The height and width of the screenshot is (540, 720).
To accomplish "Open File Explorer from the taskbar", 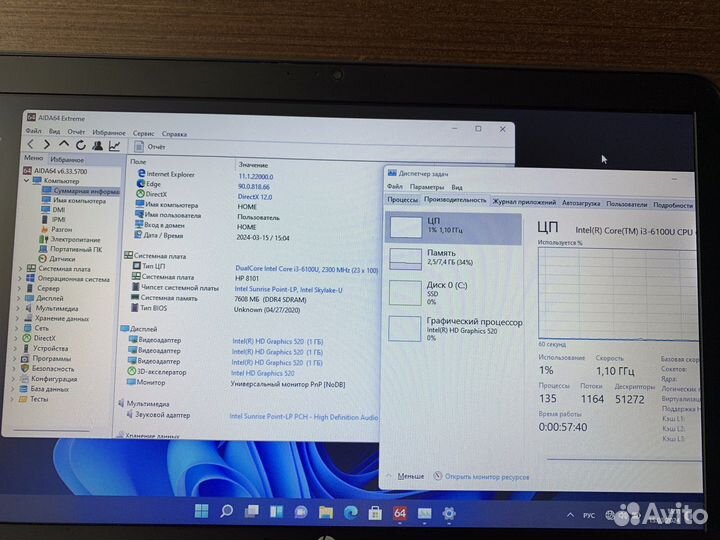I will 326,512.
